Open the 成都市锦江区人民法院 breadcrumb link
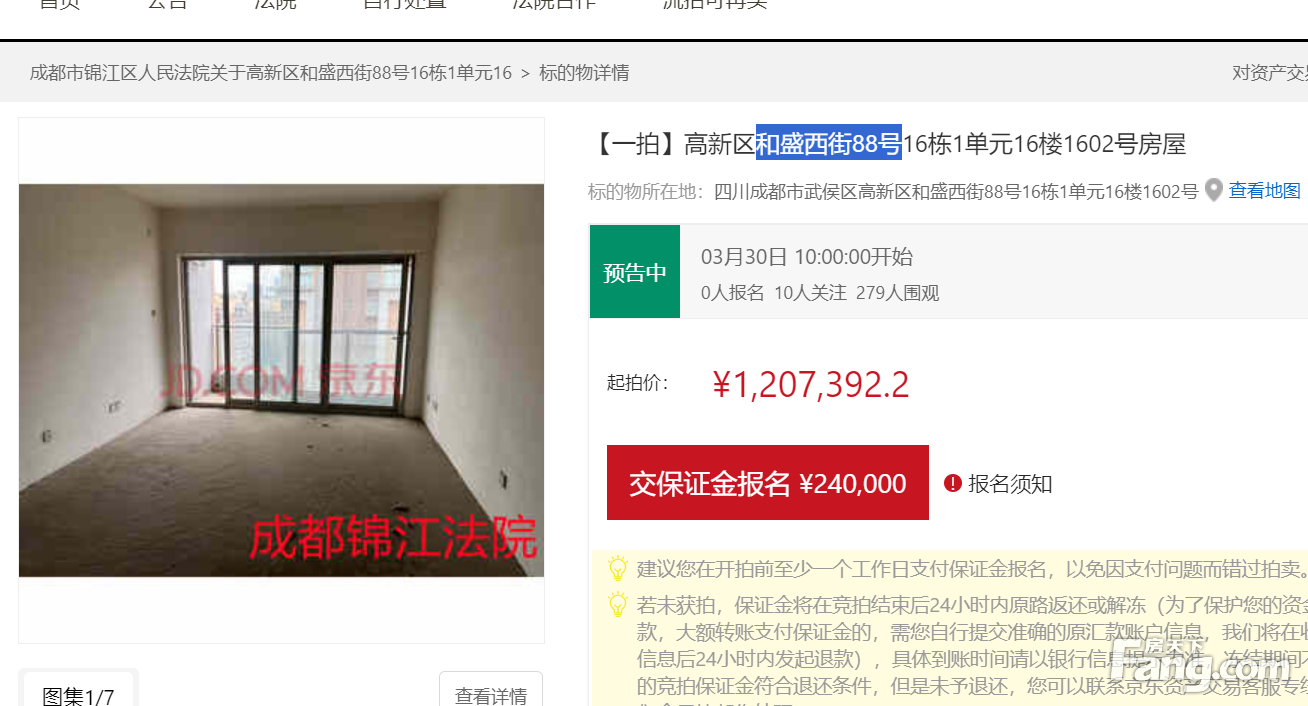 [271, 73]
